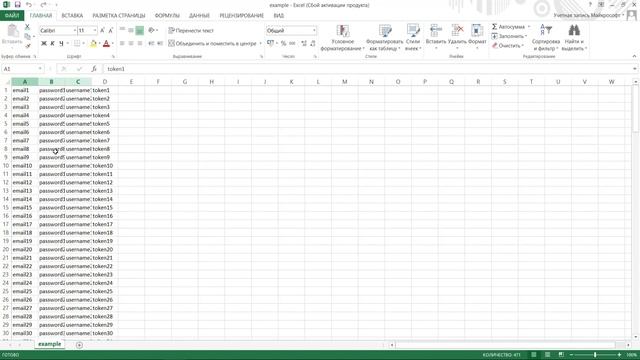Add a new sheet with plus icon
This screenshot has width=640, height=360.
point(79,345)
